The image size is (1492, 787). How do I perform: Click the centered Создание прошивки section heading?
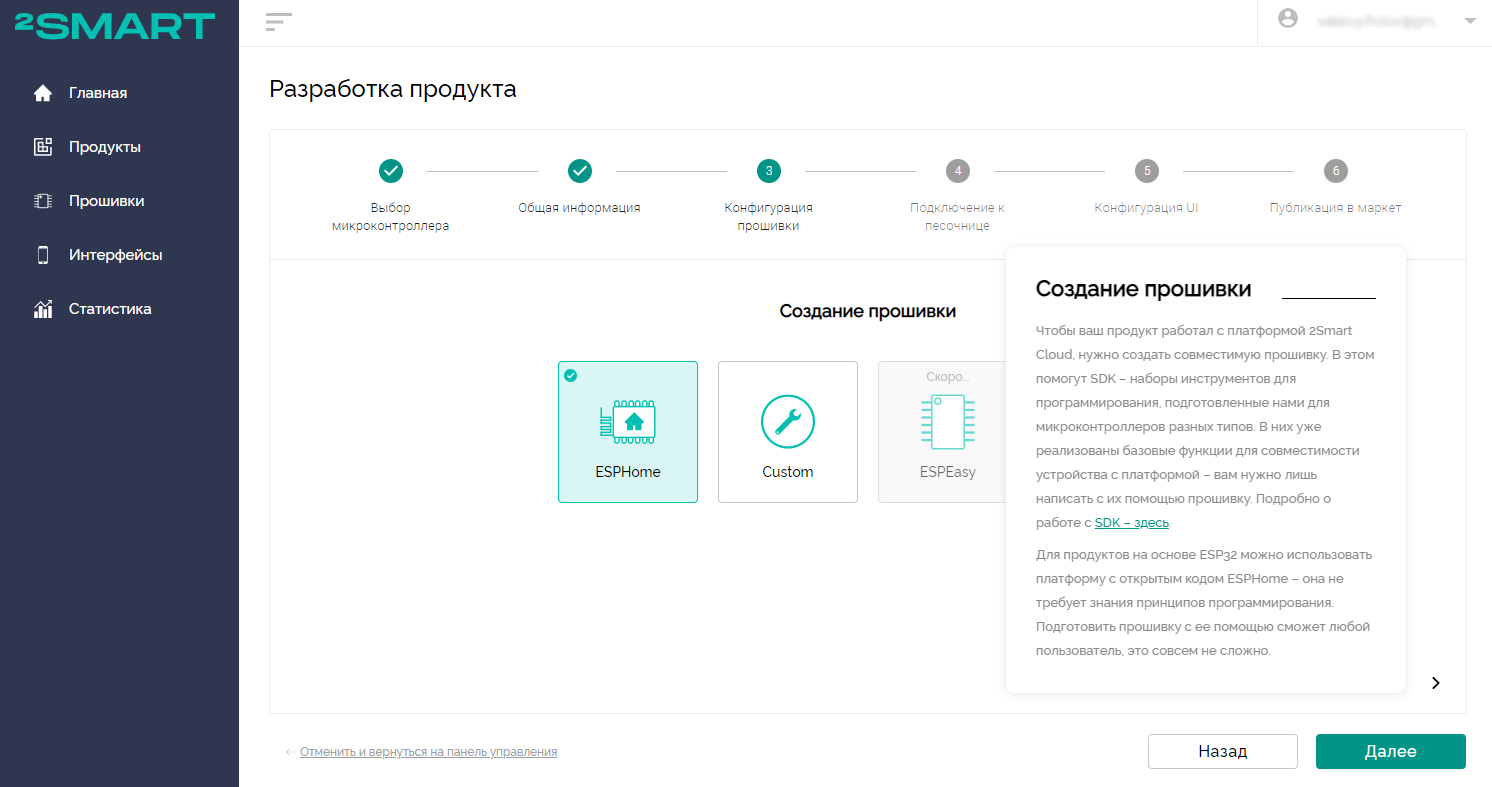[x=868, y=311]
